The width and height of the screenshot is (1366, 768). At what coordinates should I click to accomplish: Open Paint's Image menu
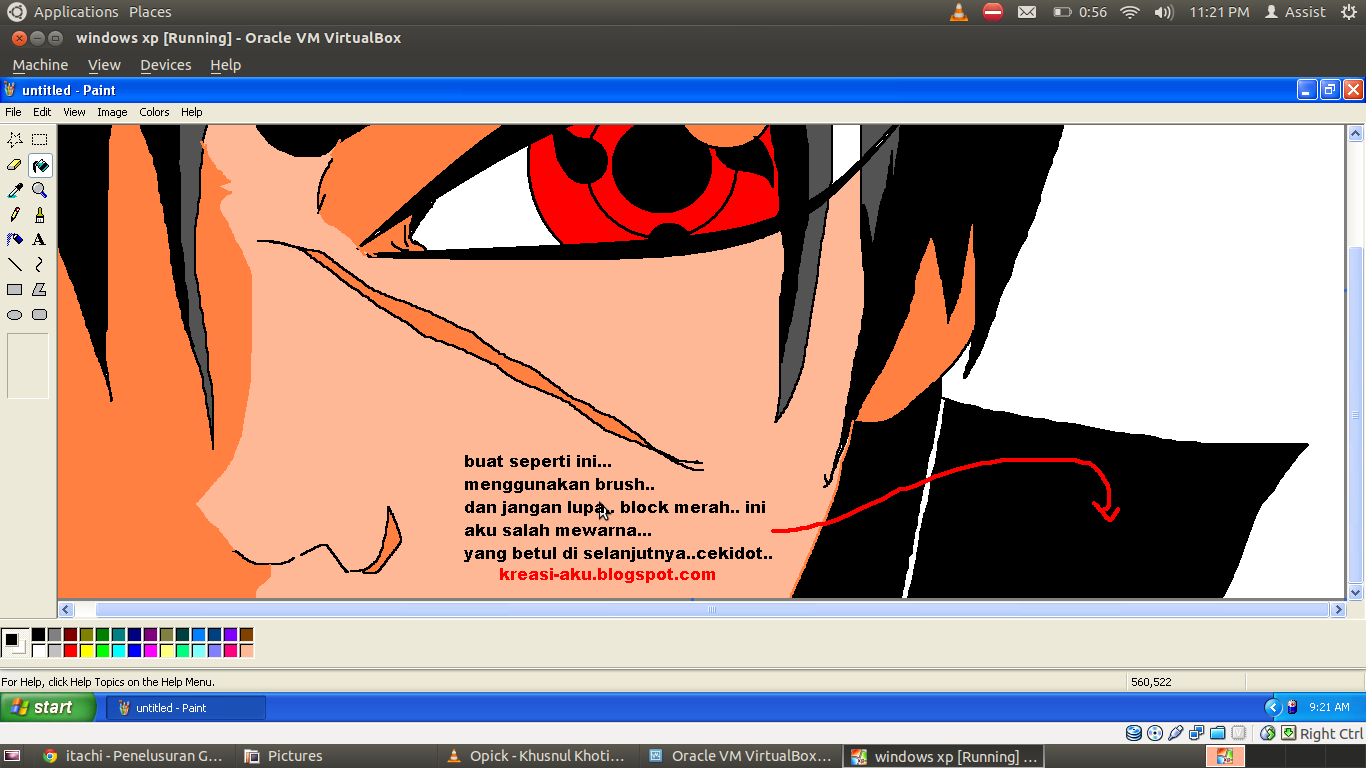click(x=112, y=112)
